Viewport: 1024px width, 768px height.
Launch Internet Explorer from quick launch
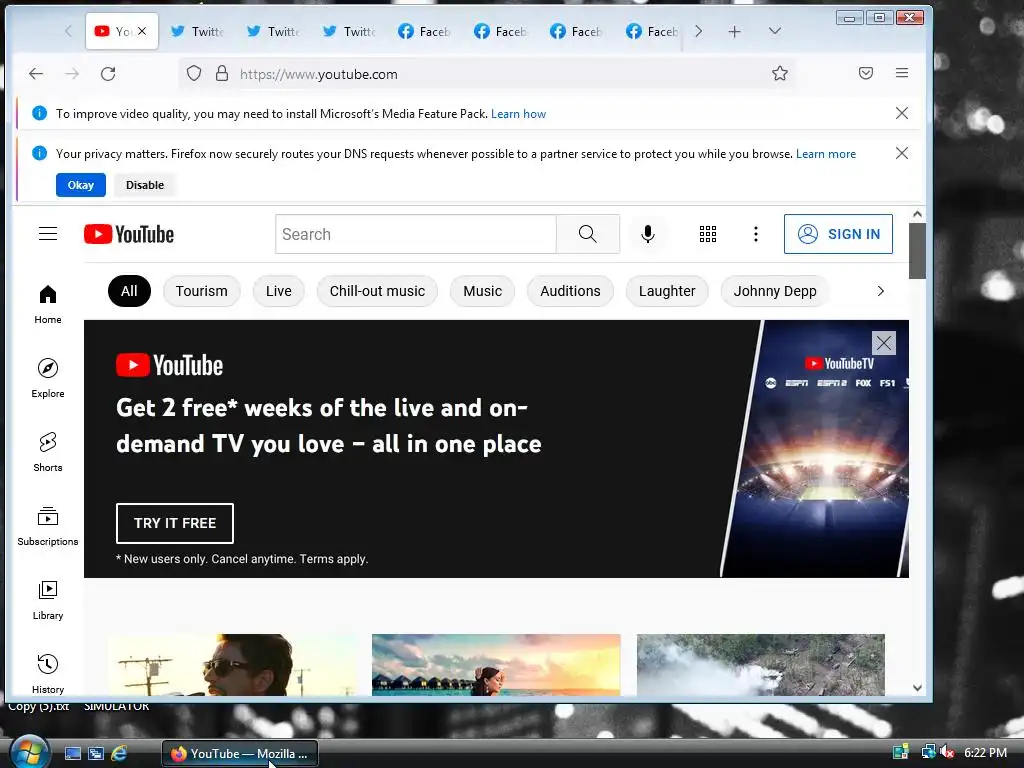pos(119,753)
